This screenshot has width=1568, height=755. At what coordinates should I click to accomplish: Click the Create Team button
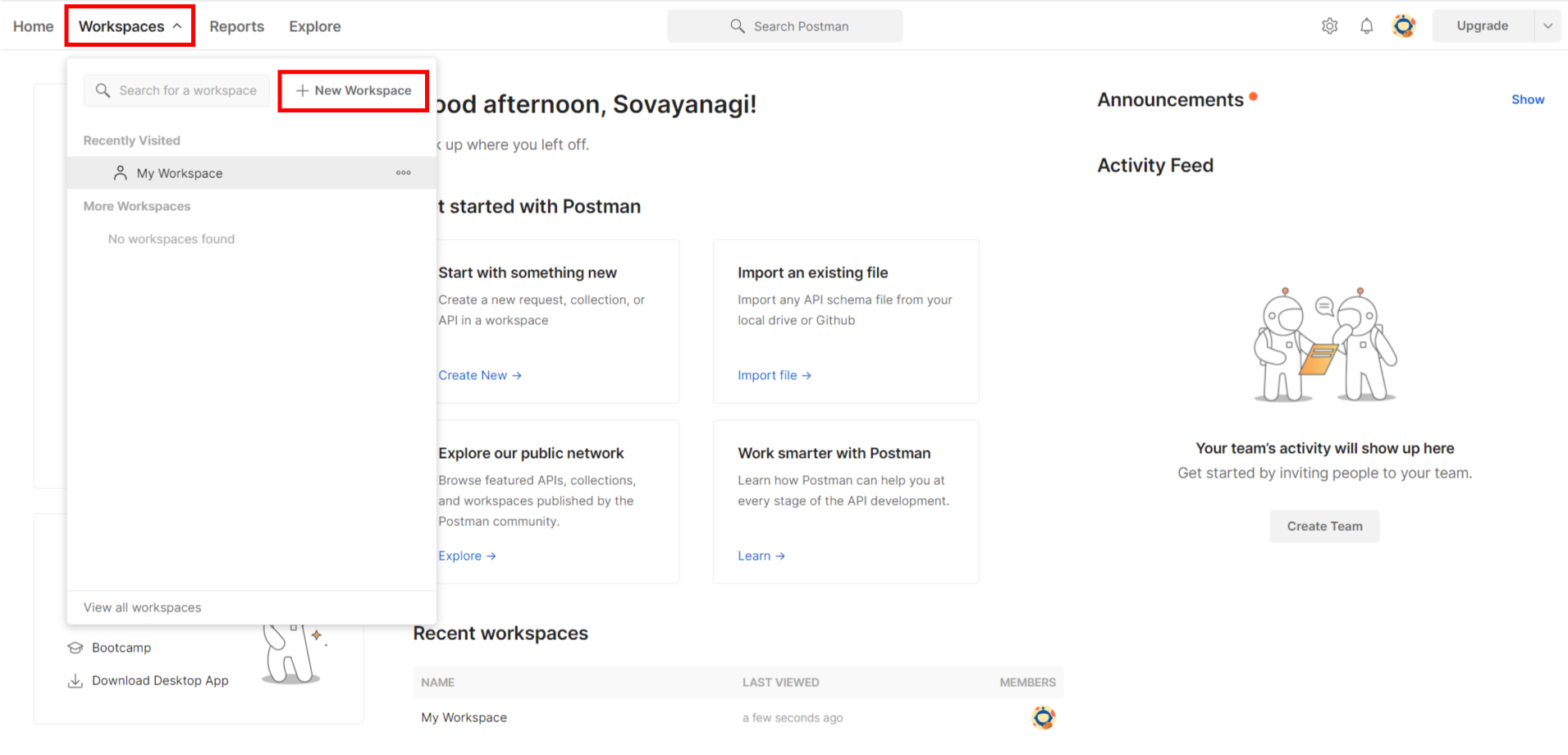pyautogui.click(x=1323, y=526)
